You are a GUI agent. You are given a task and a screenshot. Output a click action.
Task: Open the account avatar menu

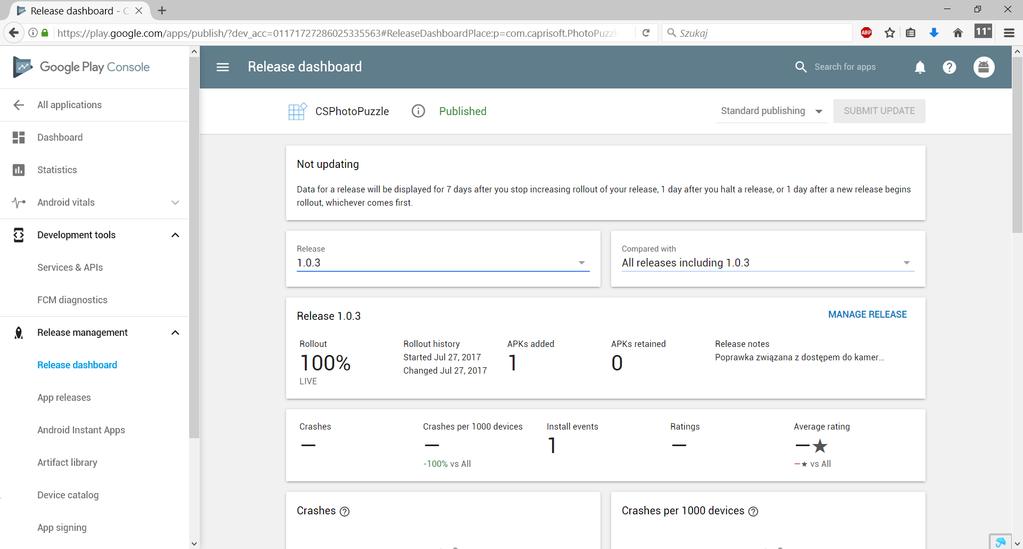click(984, 67)
